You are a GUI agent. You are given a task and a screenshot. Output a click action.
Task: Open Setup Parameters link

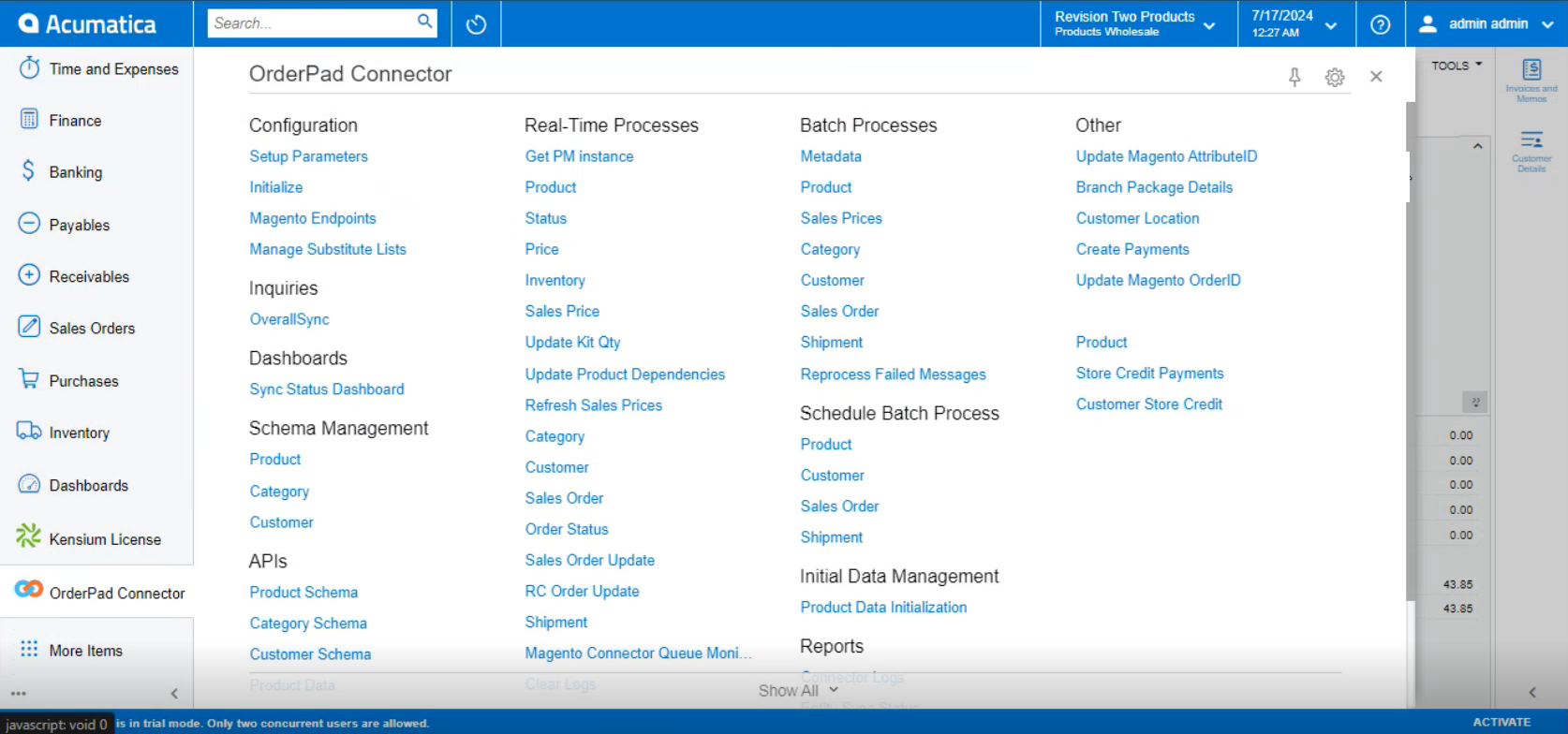click(x=308, y=156)
